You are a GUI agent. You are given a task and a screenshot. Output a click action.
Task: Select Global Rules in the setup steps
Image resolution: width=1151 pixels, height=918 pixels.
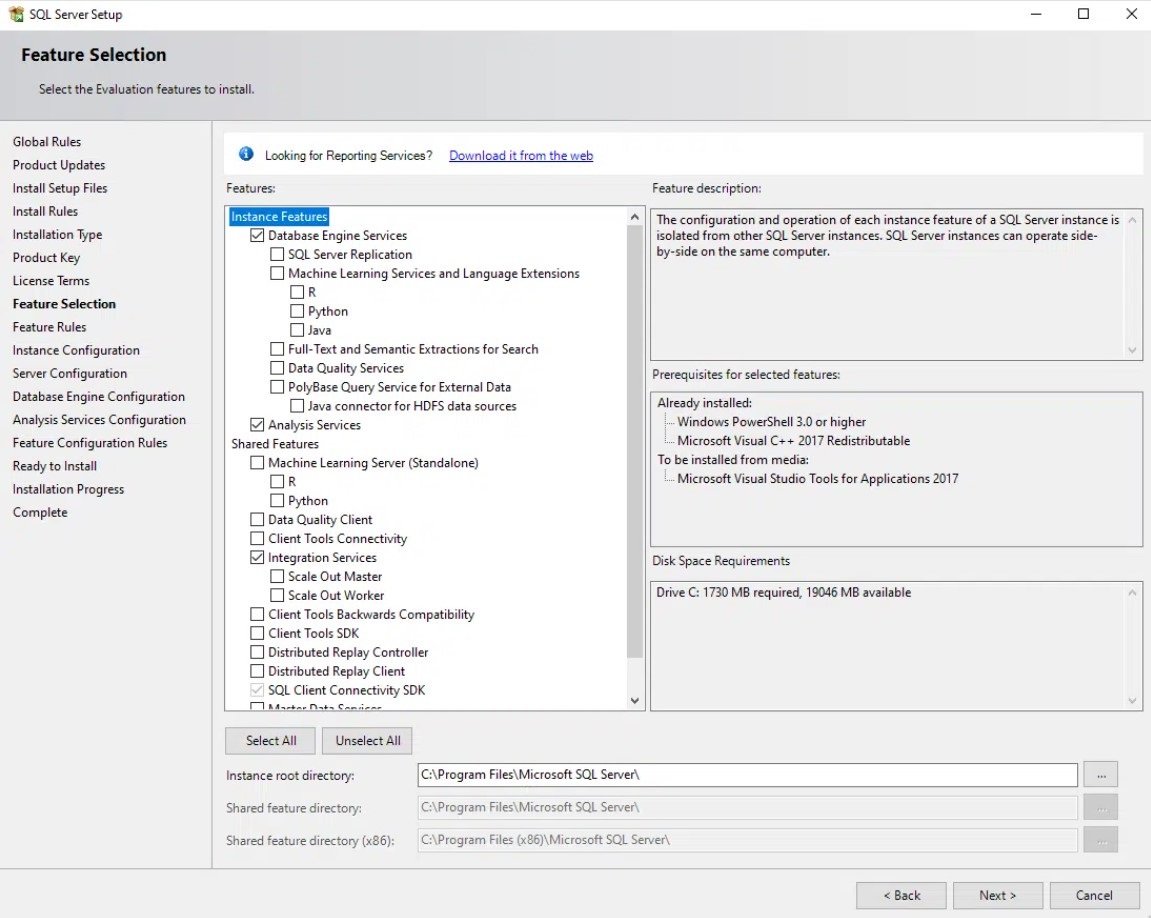(47, 142)
